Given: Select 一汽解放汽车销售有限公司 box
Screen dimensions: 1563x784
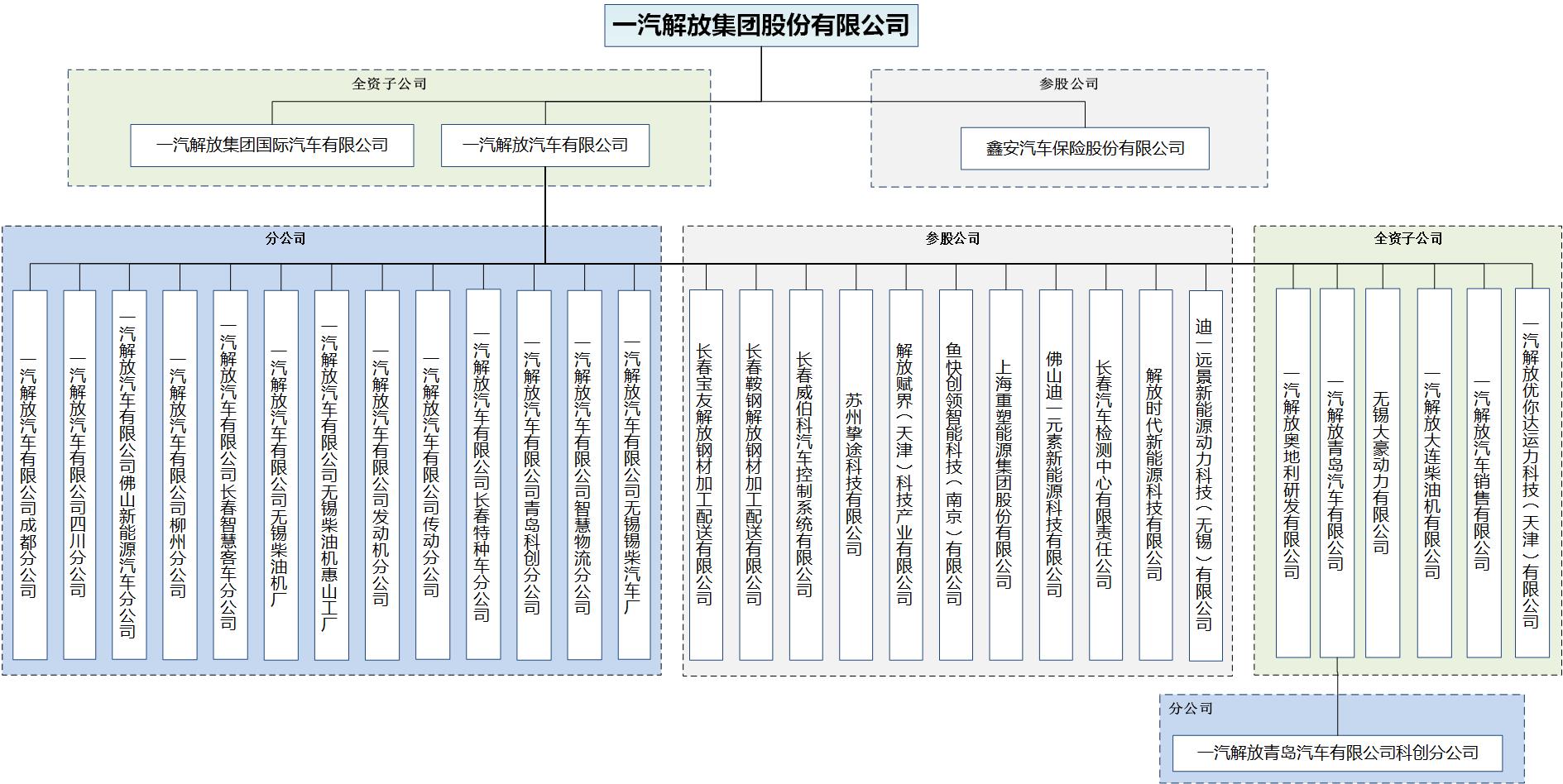Looking at the screenshot, I should [1484, 473].
